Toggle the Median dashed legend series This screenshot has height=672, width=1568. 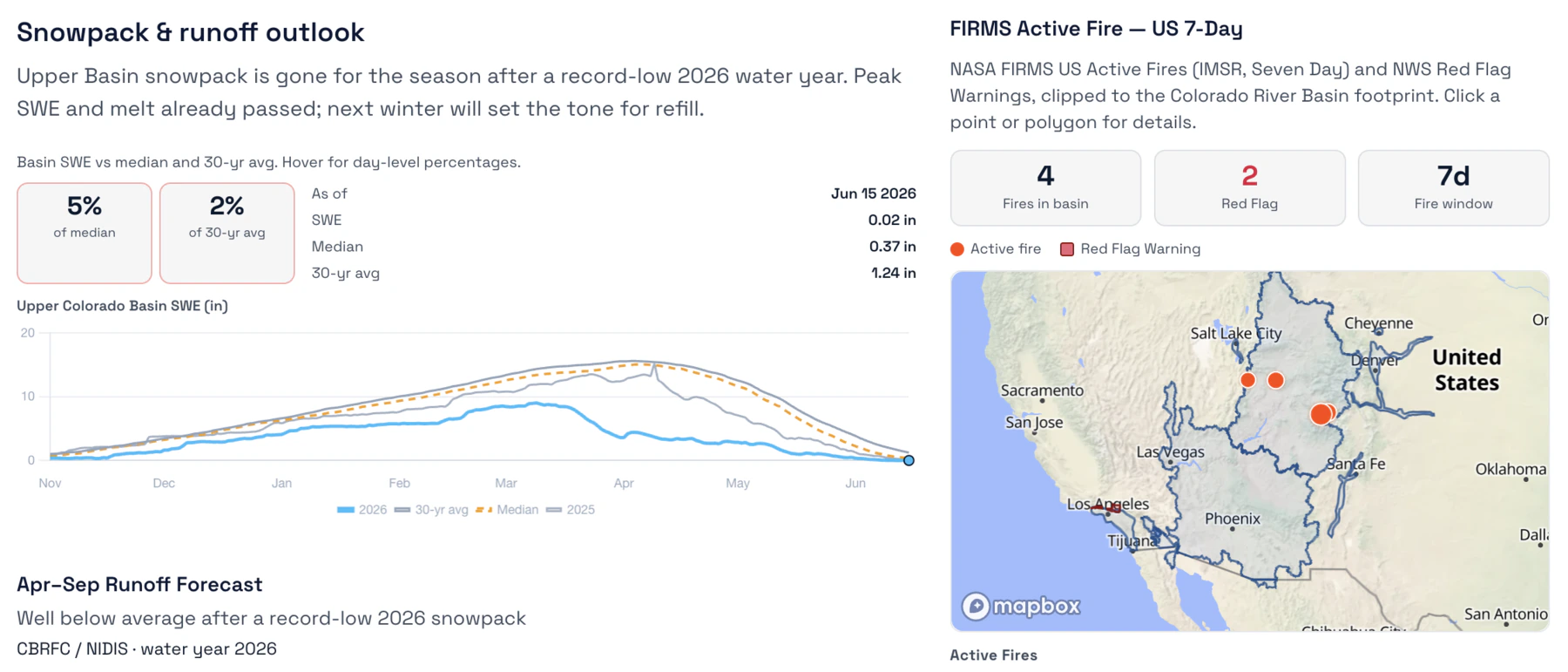click(507, 510)
